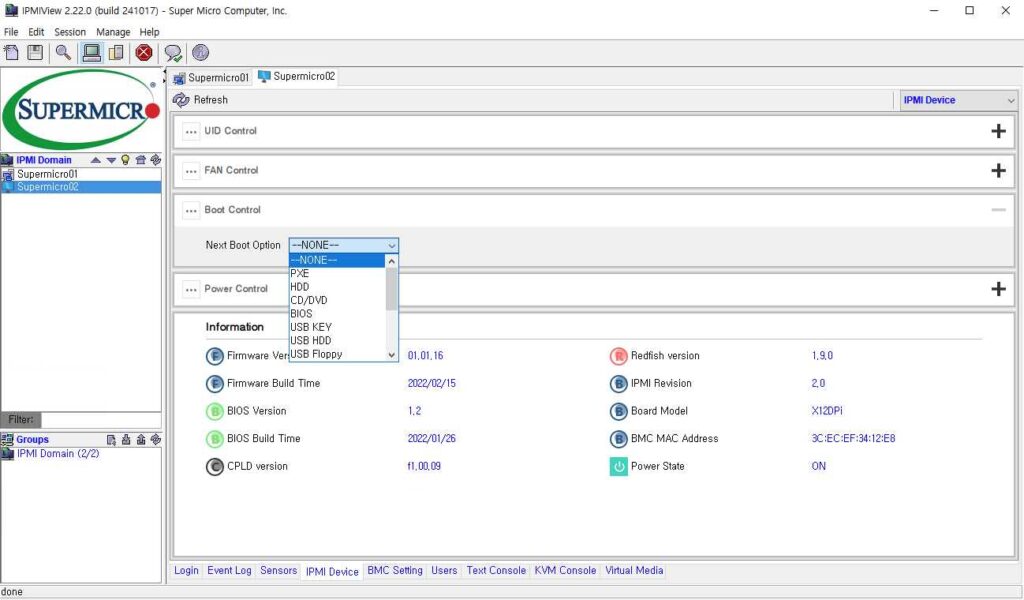Select Supermicro01 in the IPMI Domain list
The height and width of the screenshot is (600, 1024).
81,174
